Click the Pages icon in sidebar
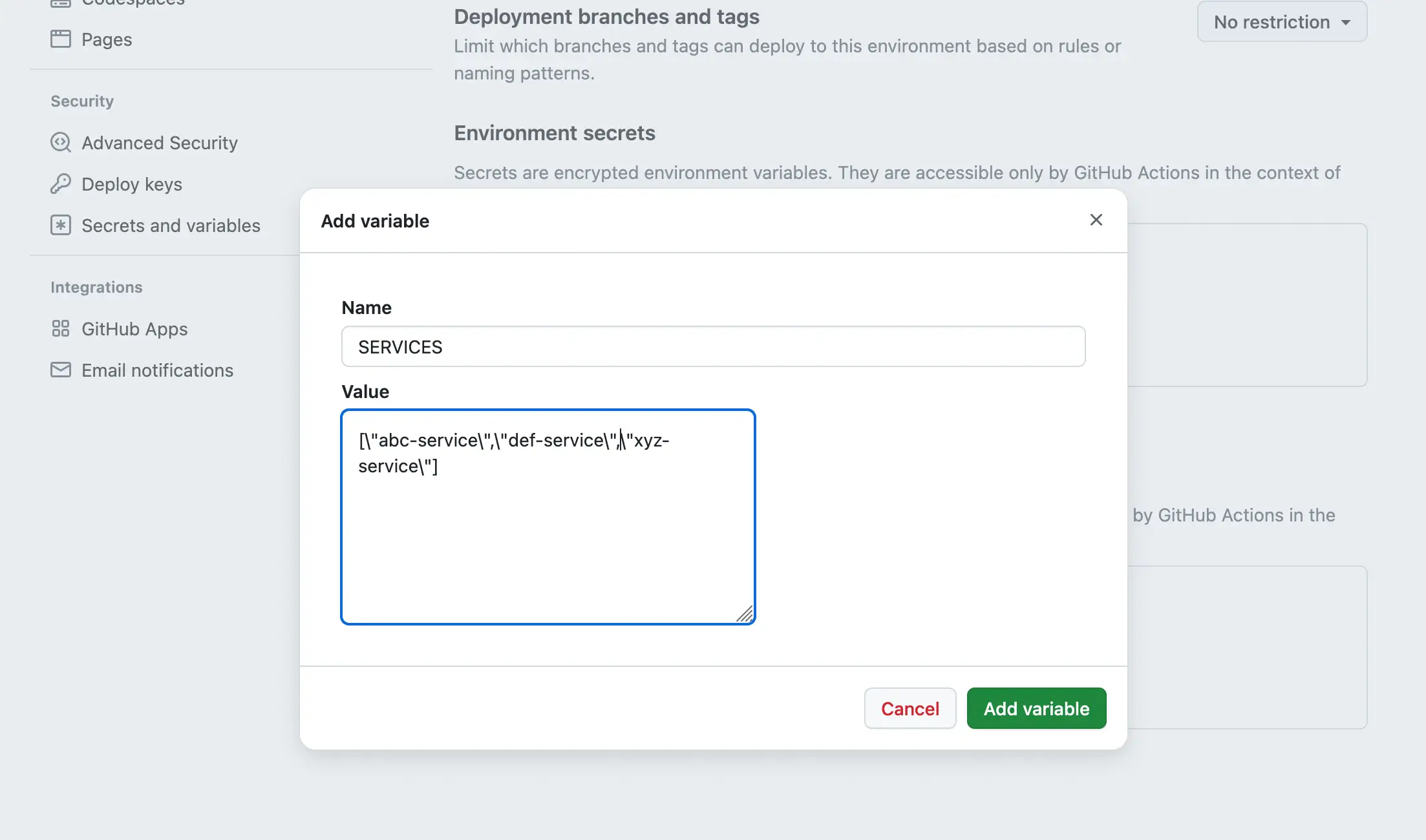1426x840 pixels. click(x=61, y=39)
